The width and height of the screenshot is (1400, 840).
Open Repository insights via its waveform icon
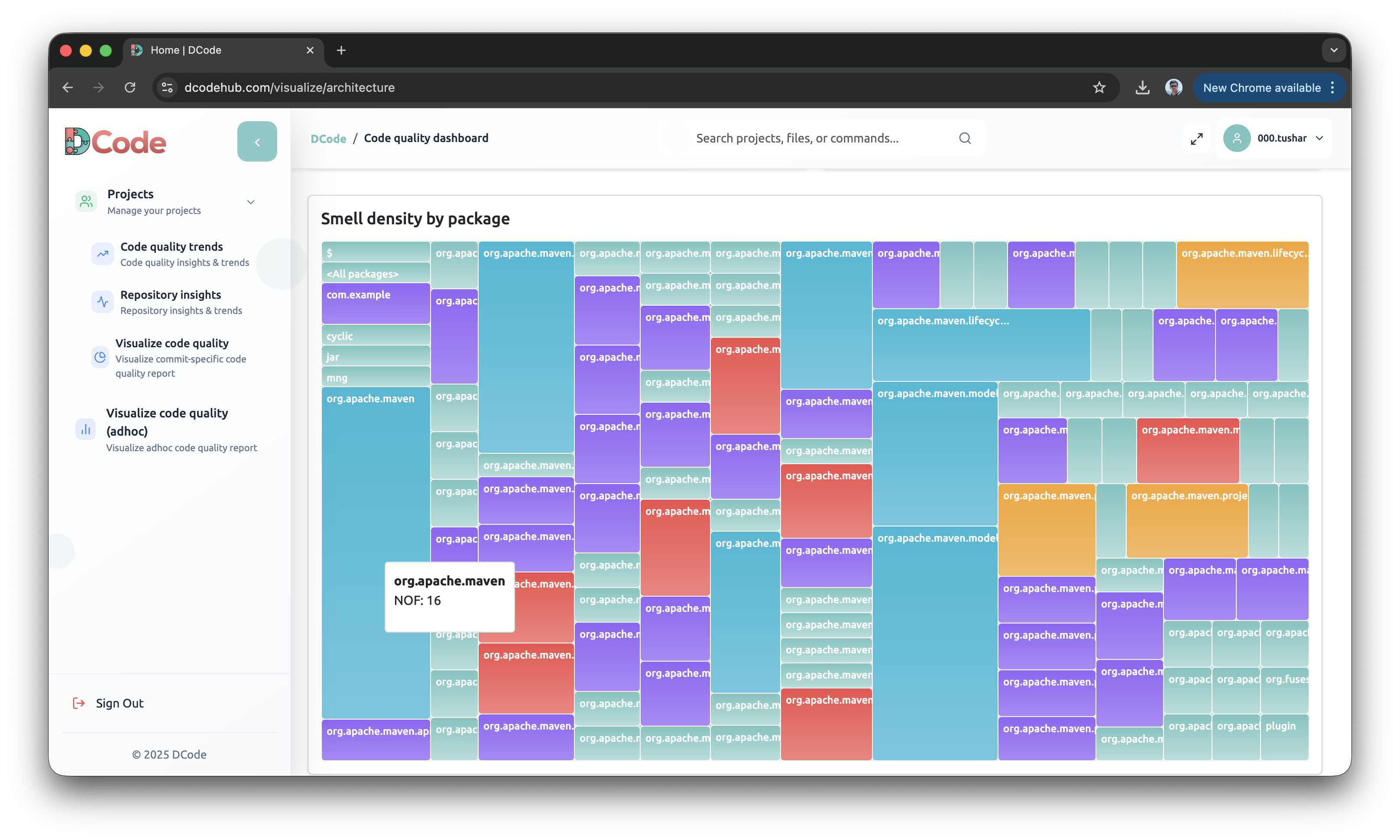click(x=102, y=302)
